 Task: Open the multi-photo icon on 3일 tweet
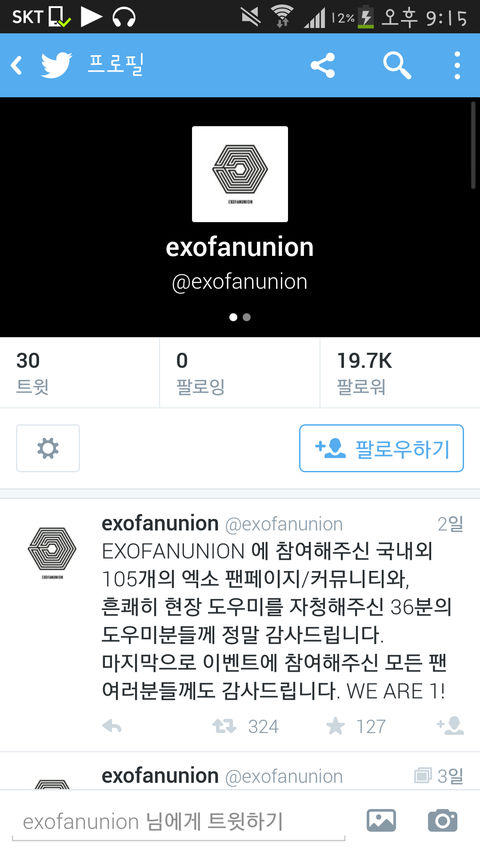422,775
